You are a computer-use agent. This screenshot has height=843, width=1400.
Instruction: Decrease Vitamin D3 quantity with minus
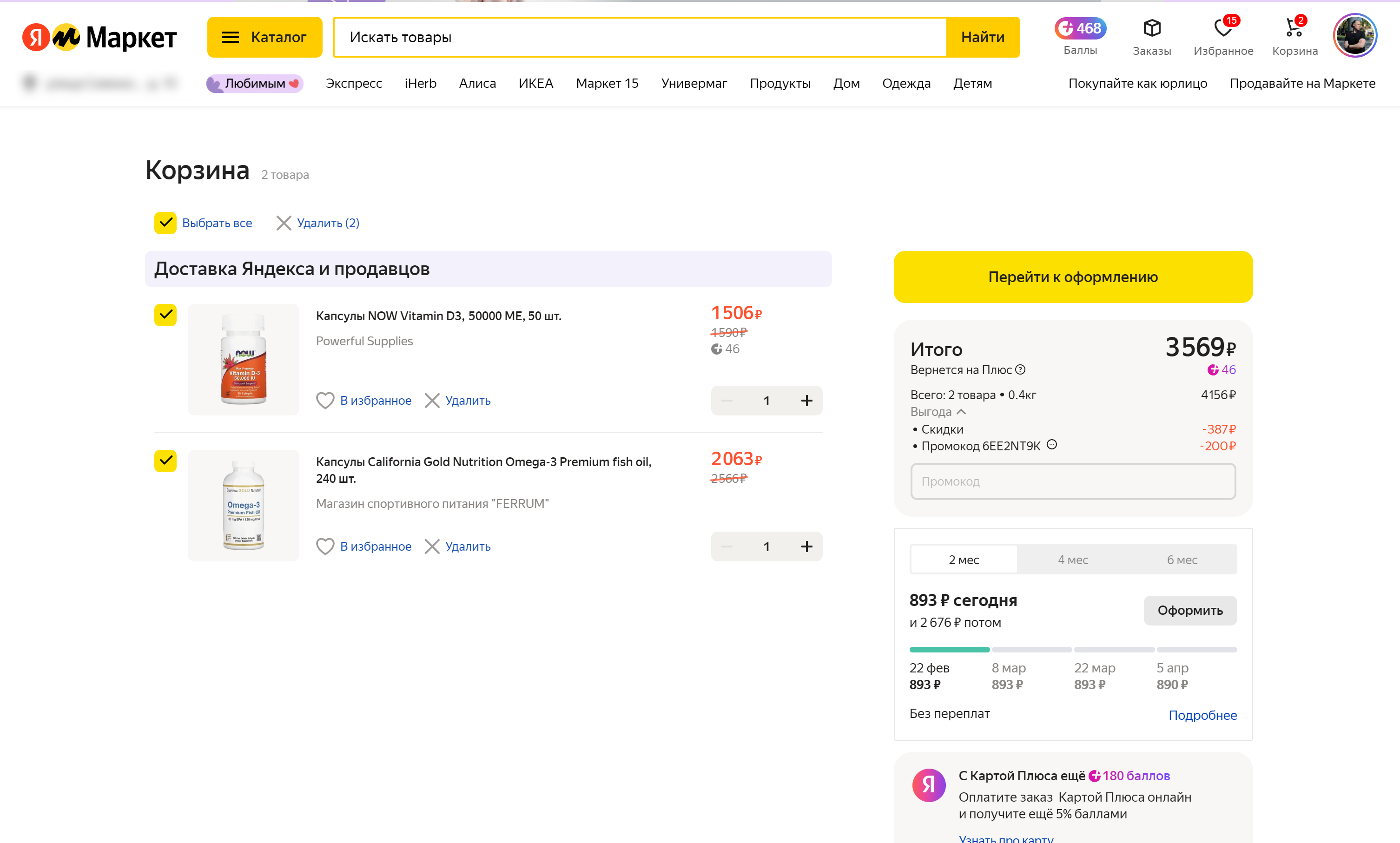pyautogui.click(x=726, y=401)
